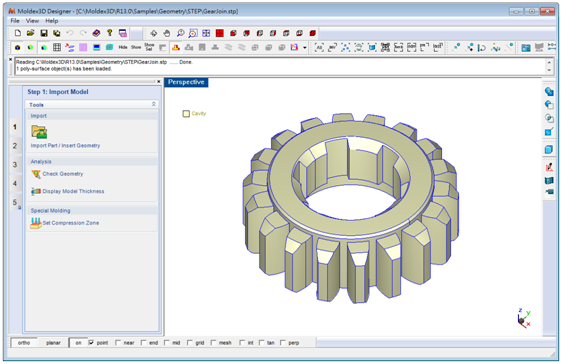Image resolution: width=562 pixels, height=364 pixels.
Task: Enable the grid snap checkbox
Action: point(190,343)
